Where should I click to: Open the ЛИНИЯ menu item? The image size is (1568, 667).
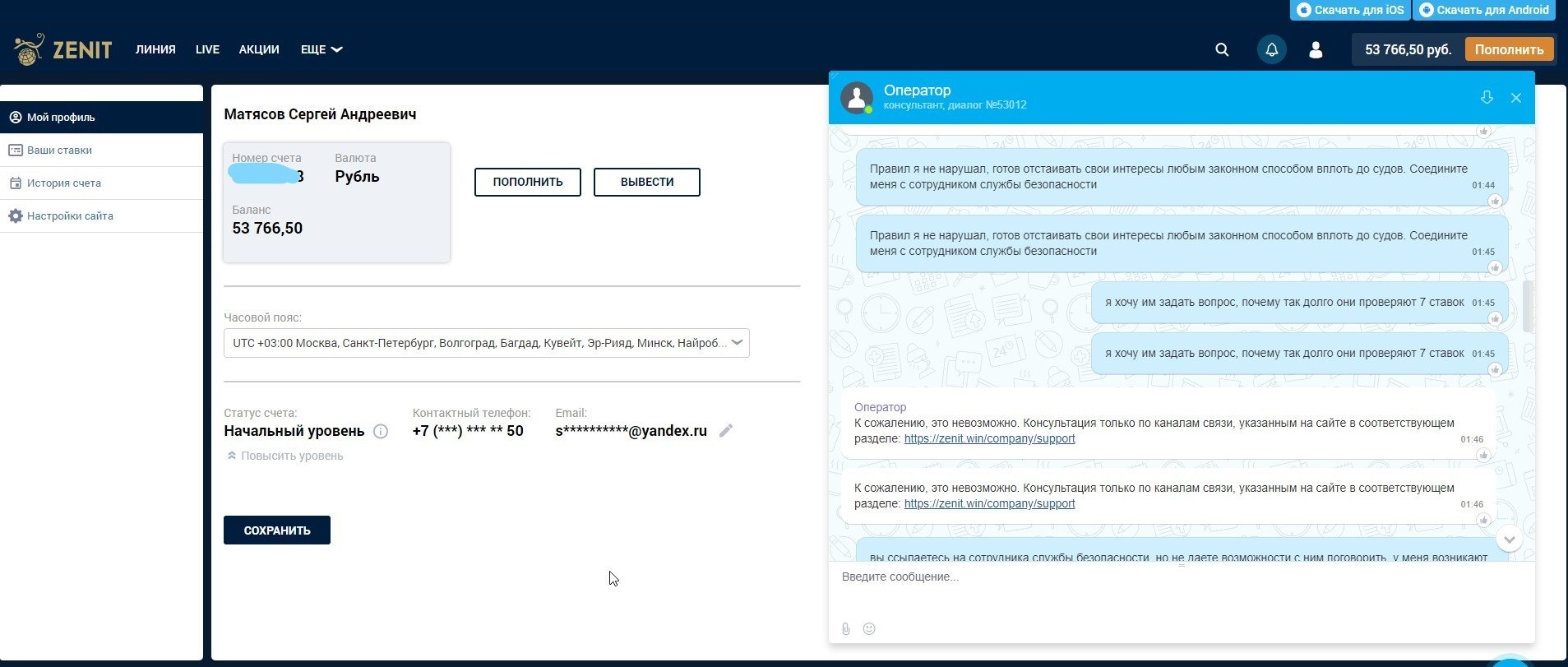tap(155, 50)
